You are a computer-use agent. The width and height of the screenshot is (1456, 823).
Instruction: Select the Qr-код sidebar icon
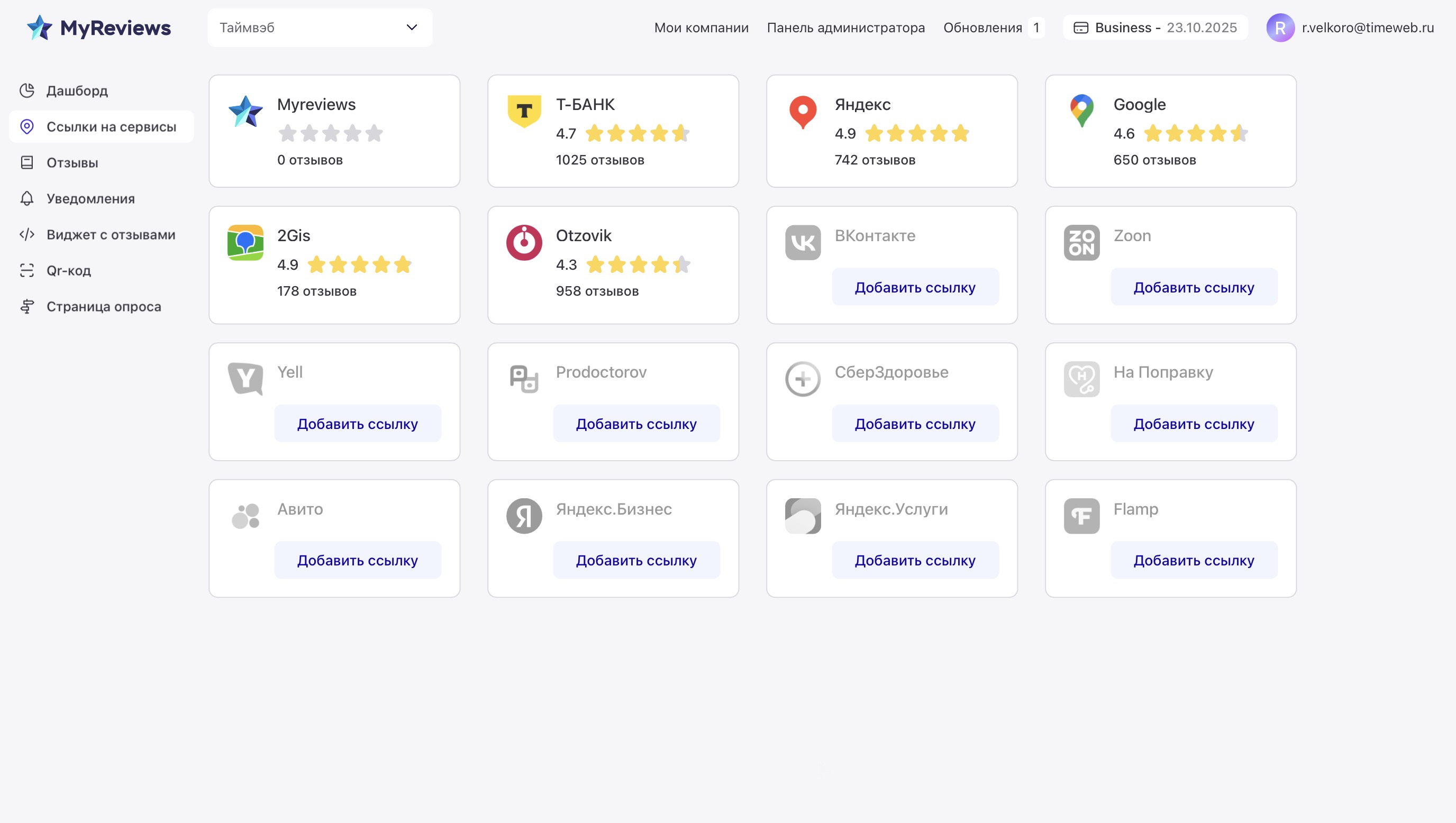(x=26, y=270)
